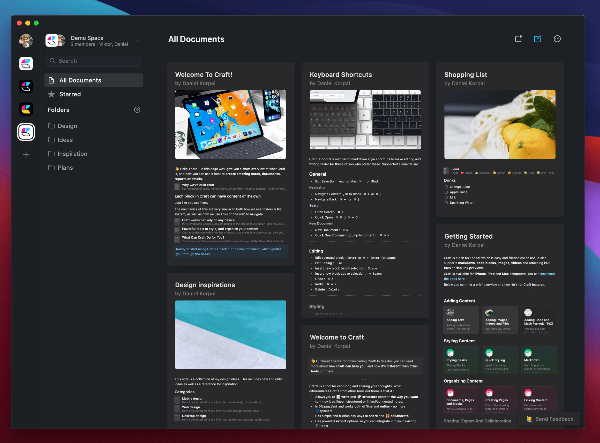Open the Shopping List document title
The height and width of the screenshot is (443, 600).
click(466, 75)
